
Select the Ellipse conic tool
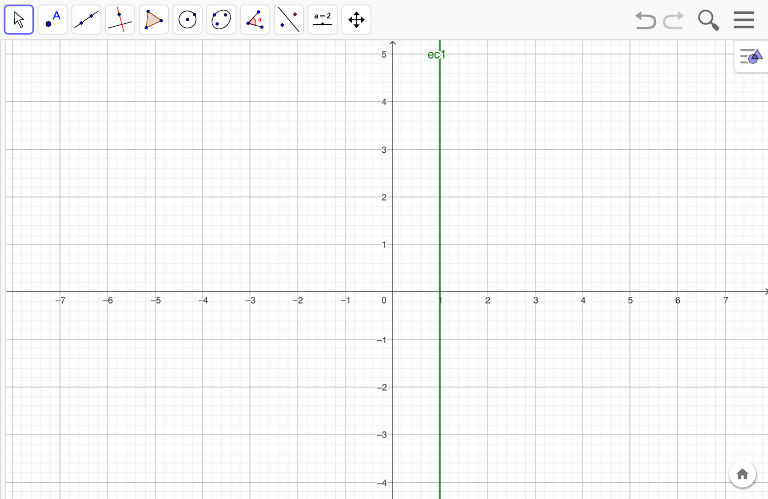[x=221, y=20]
